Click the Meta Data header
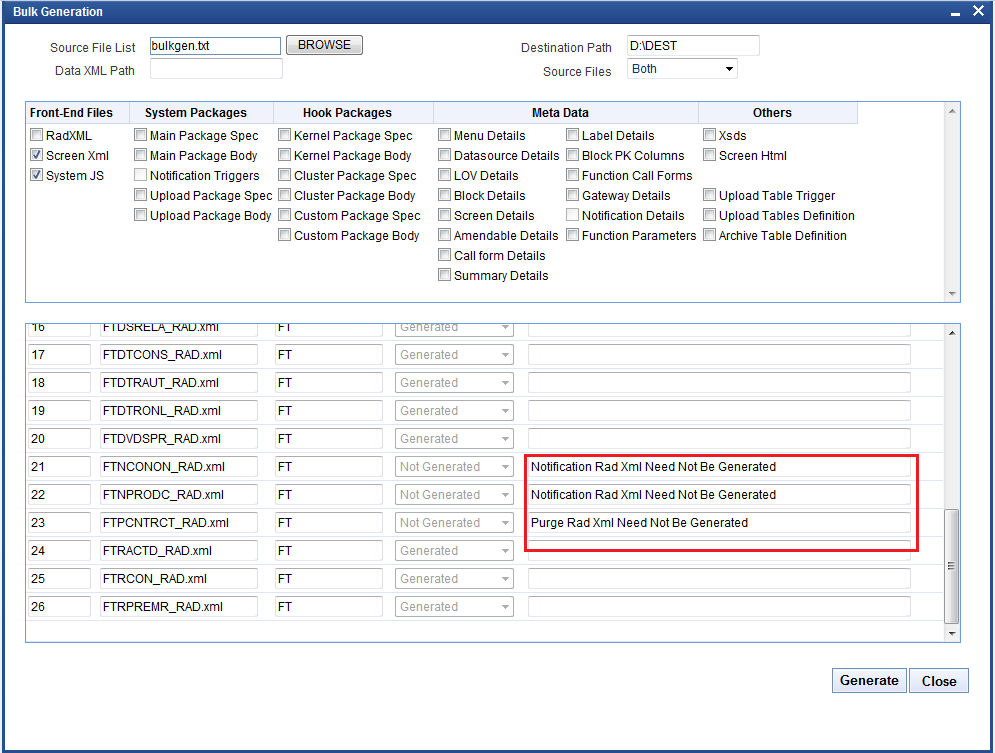This screenshot has width=995, height=753. (x=566, y=113)
